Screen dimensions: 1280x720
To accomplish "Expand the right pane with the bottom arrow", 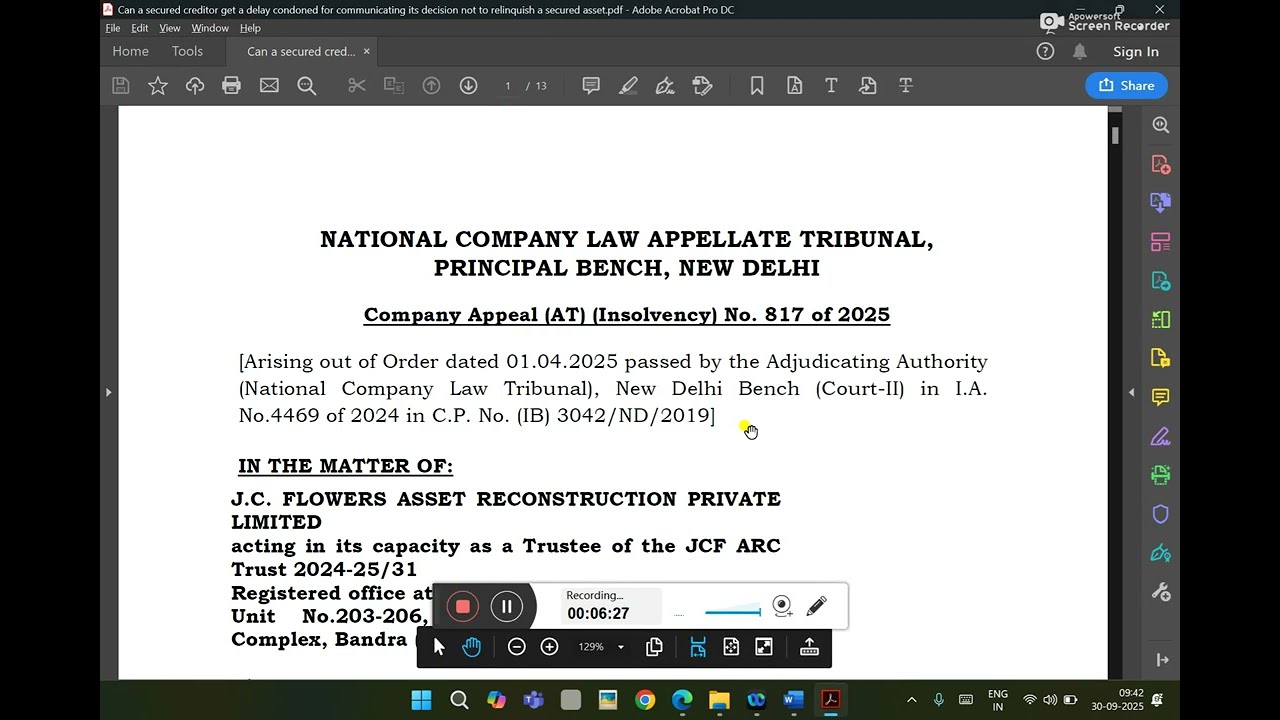I will coord(1162,660).
